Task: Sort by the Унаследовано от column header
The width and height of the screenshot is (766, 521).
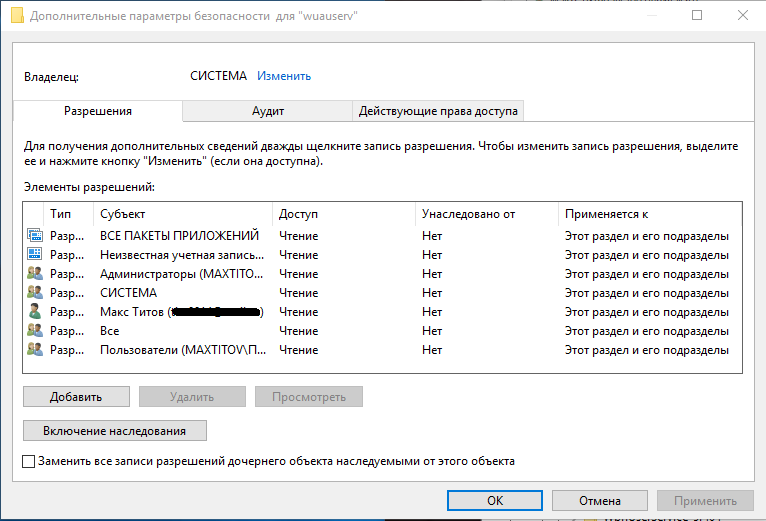Action: pos(487,214)
